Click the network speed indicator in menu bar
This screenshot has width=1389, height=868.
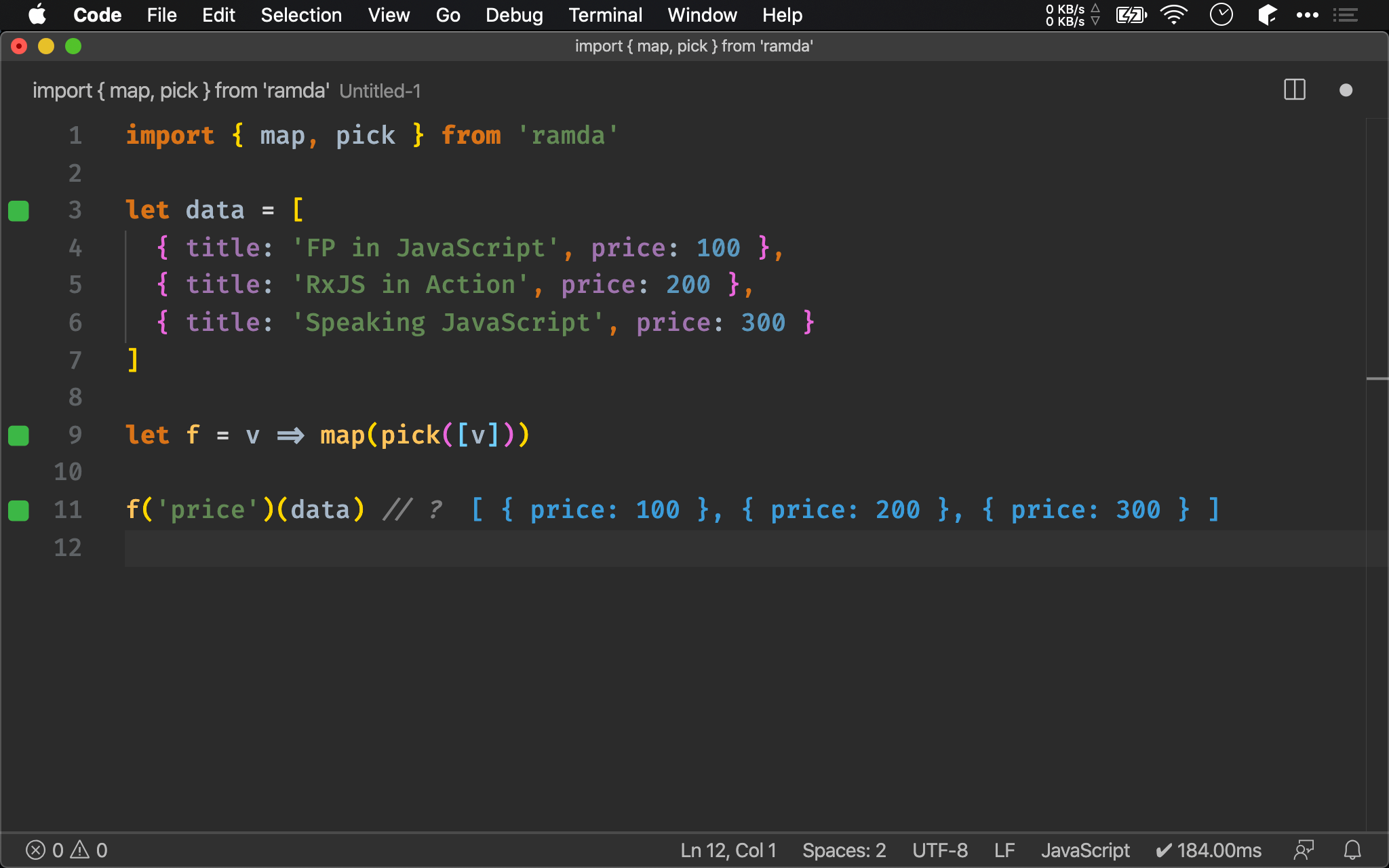tap(1072, 15)
